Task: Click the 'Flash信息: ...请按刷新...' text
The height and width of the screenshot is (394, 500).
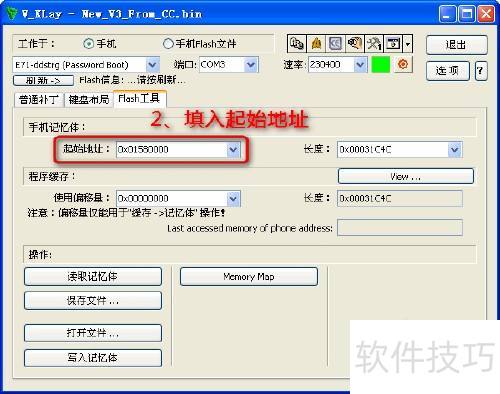Action: click(132, 80)
